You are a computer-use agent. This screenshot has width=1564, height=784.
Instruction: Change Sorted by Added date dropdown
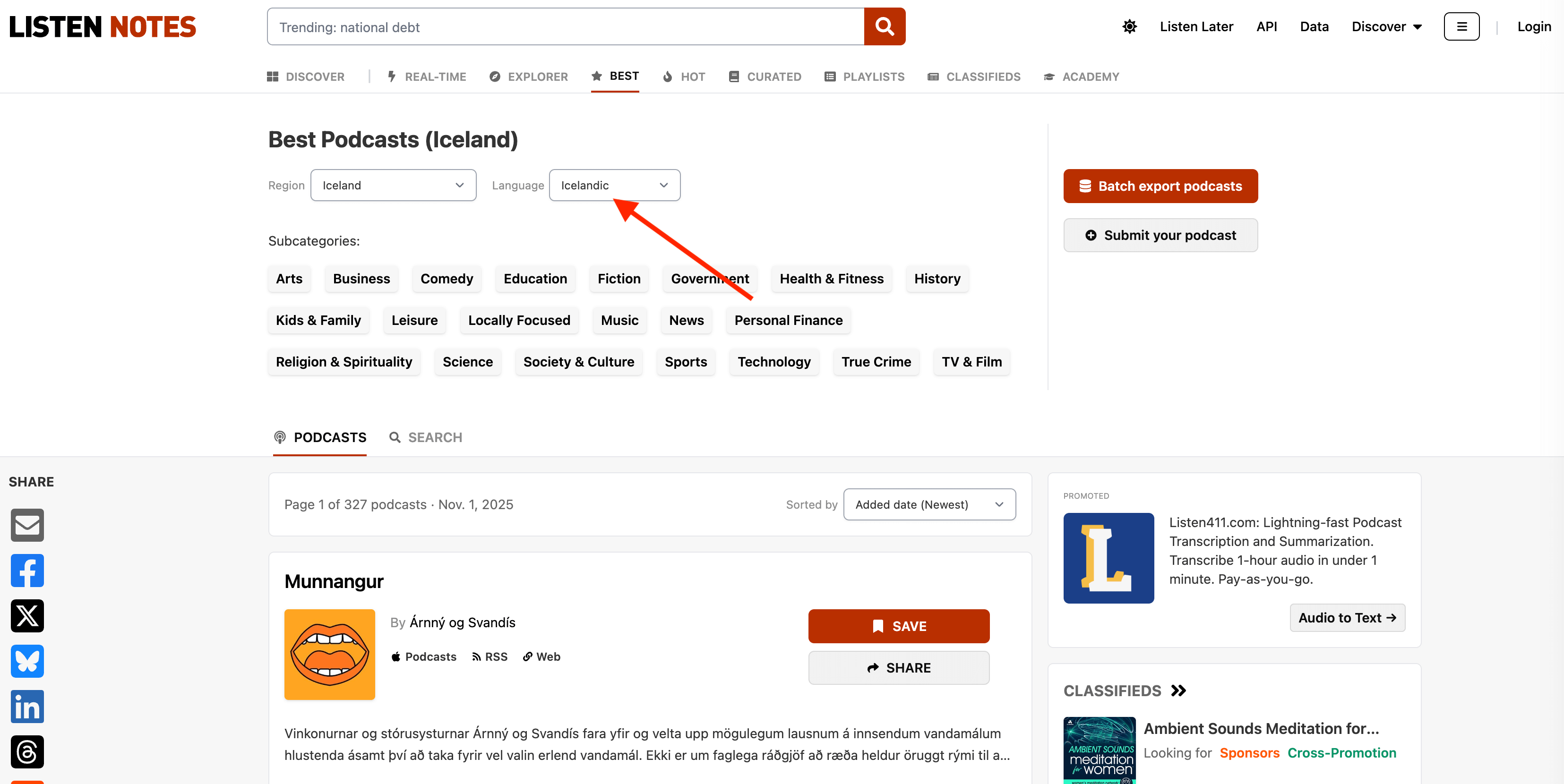click(x=929, y=504)
